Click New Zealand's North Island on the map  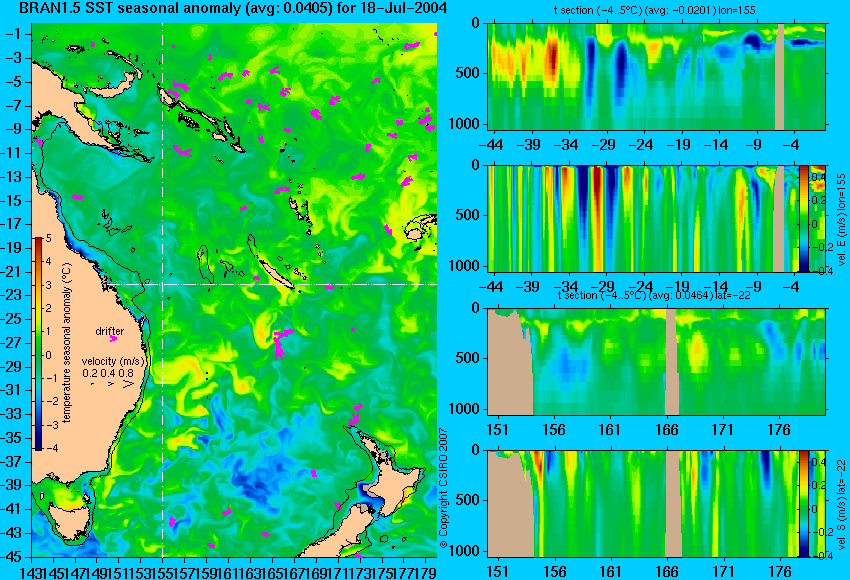[x=395, y=478]
